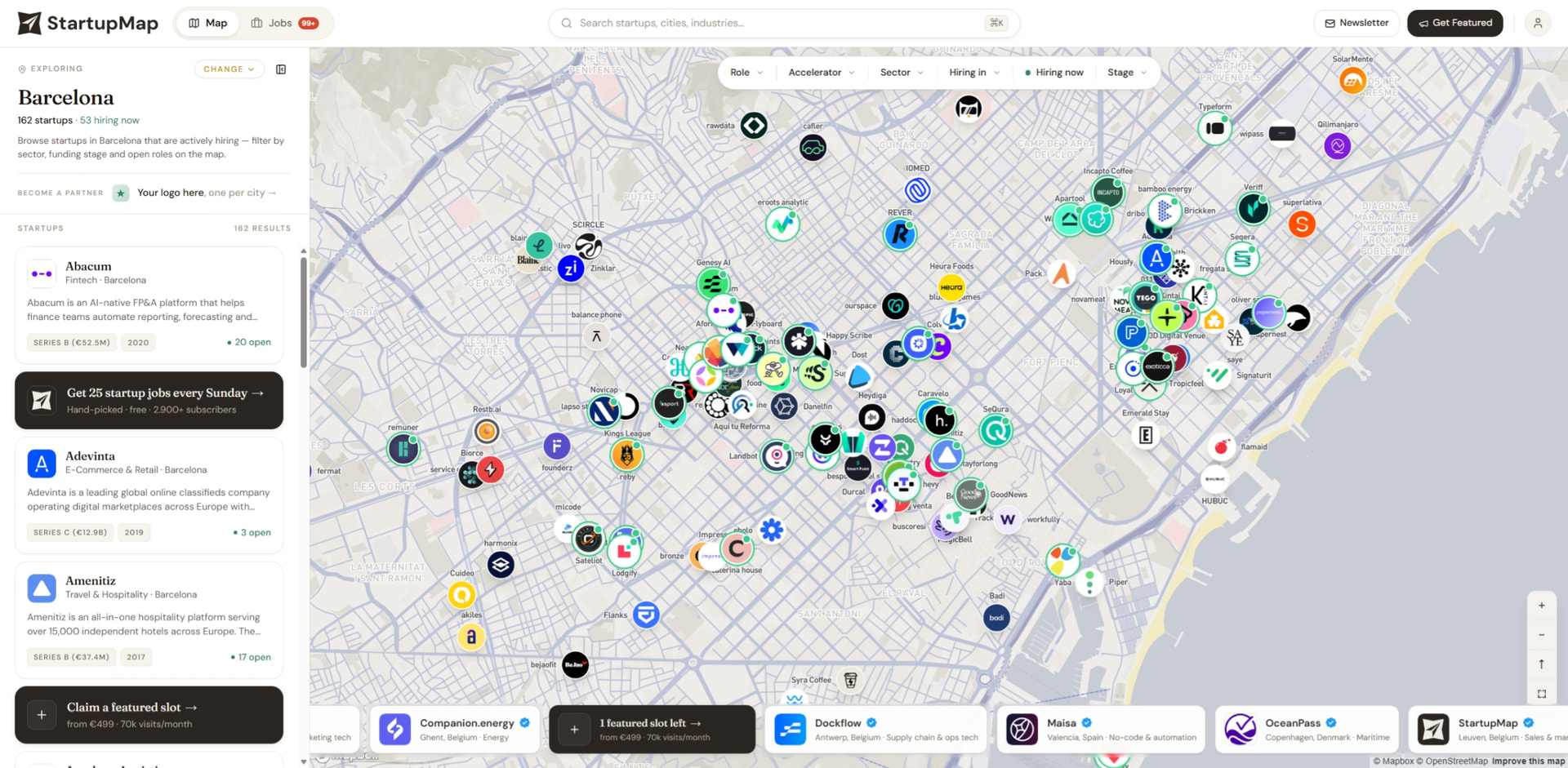Select the SolarMente map marker
The width and height of the screenshot is (1568, 768).
[1352, 80]
